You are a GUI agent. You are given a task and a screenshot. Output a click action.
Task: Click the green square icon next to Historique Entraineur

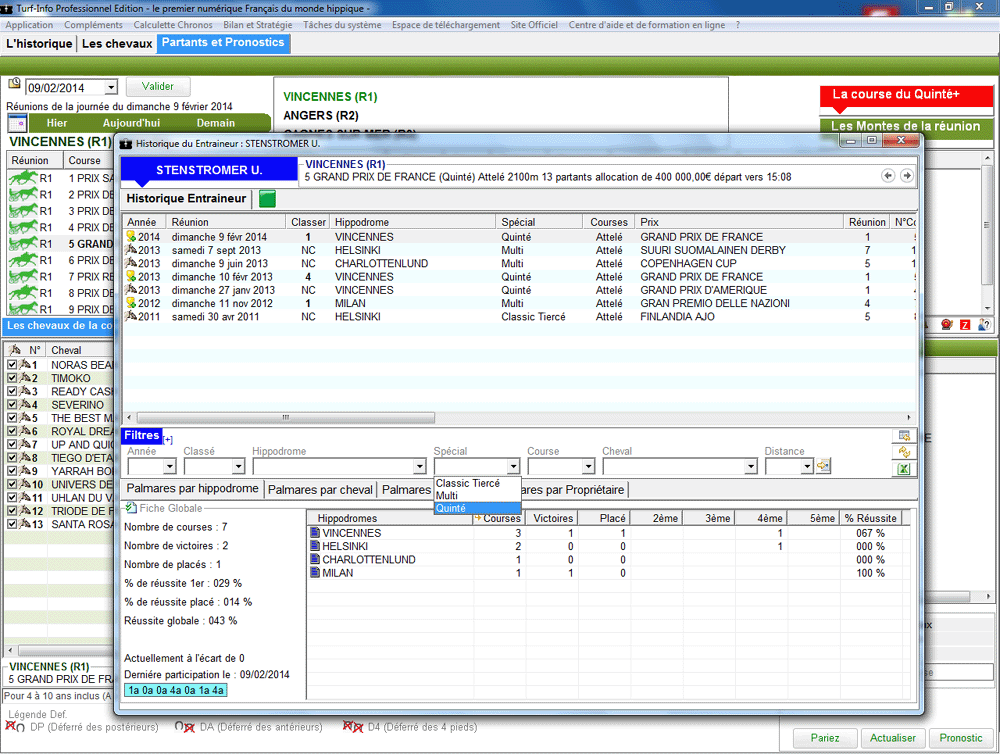(x=267, y=199)
